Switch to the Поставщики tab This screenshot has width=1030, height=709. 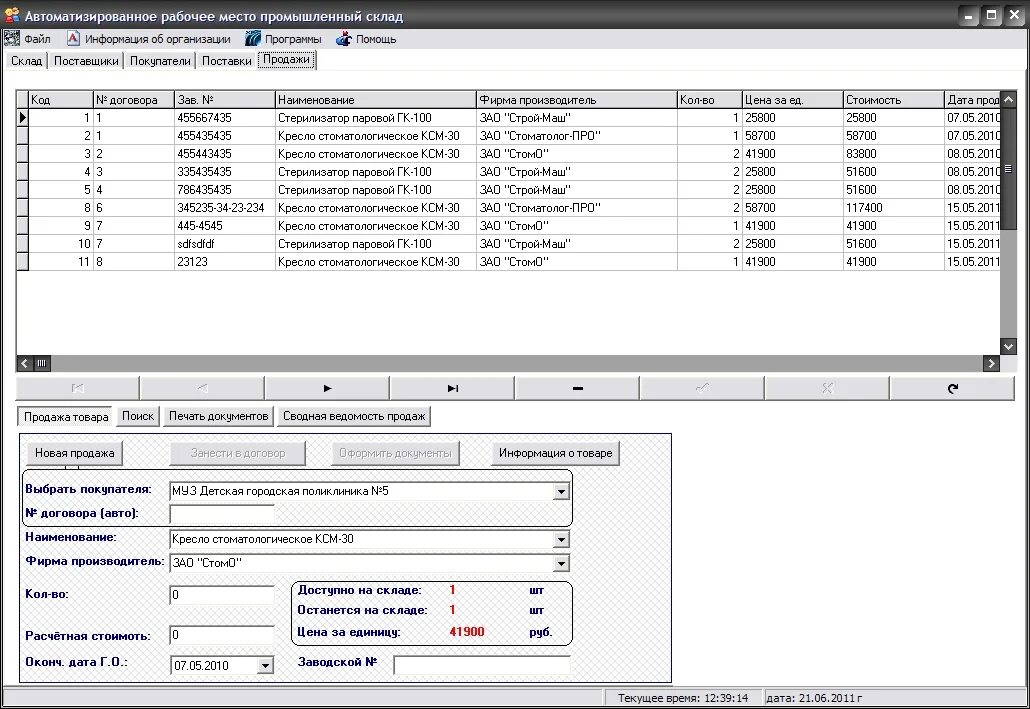click(x=86, y=61)
